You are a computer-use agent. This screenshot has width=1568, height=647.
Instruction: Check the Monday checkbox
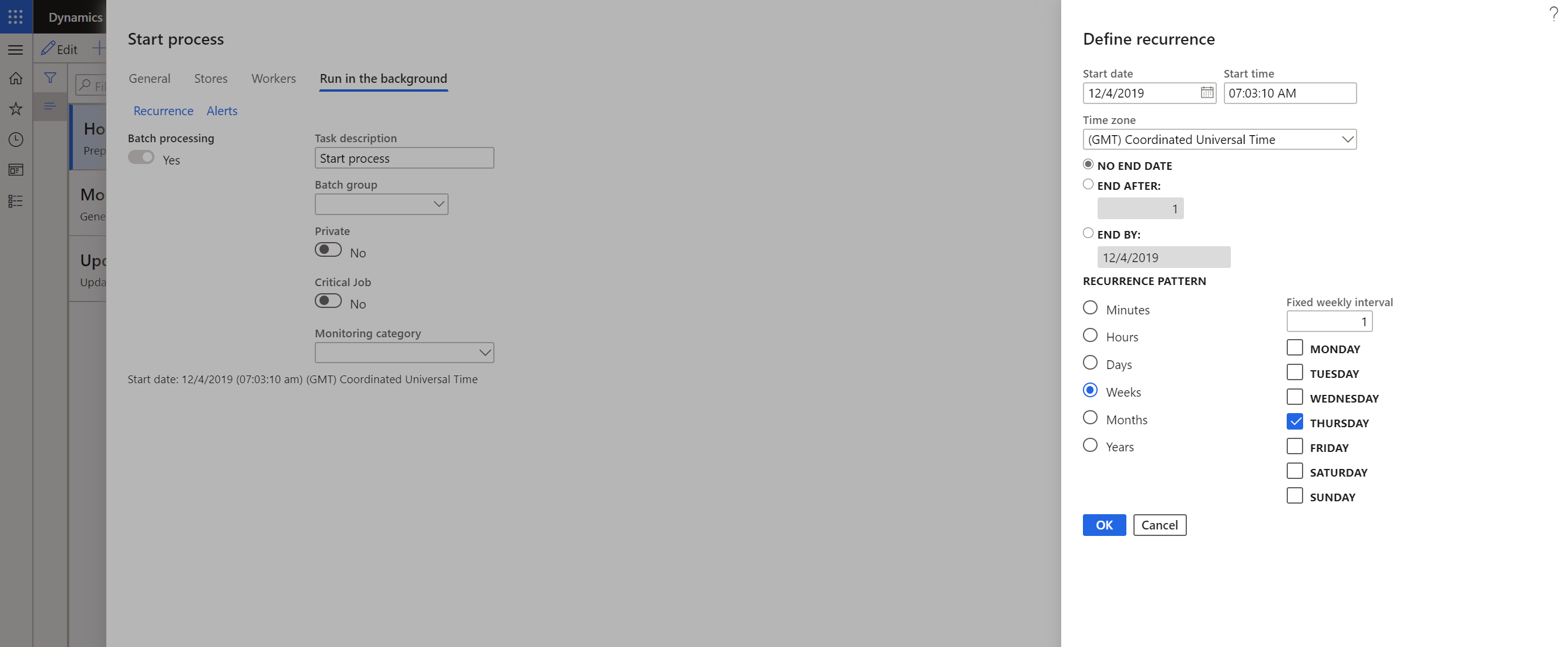click(x=1294, y=347)
